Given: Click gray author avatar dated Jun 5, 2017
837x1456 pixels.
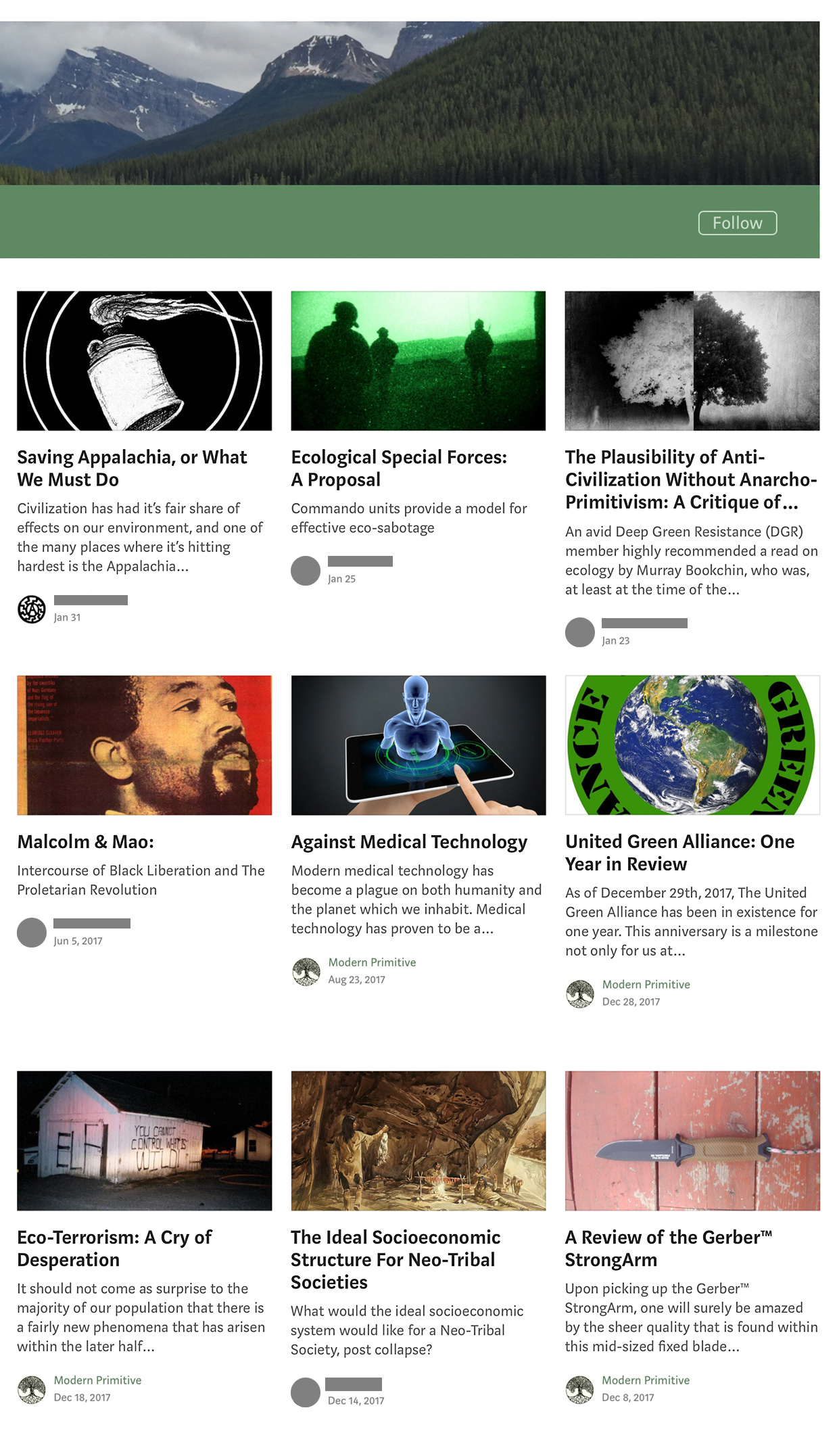Looking at the screenshot, I should click(x=32, y=933).
